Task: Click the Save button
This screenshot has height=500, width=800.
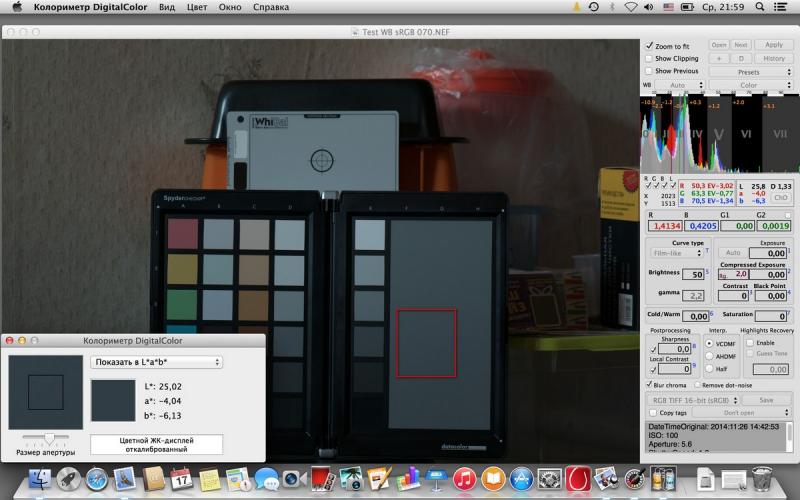Action: pyautogui.click(x=766, y=400)
